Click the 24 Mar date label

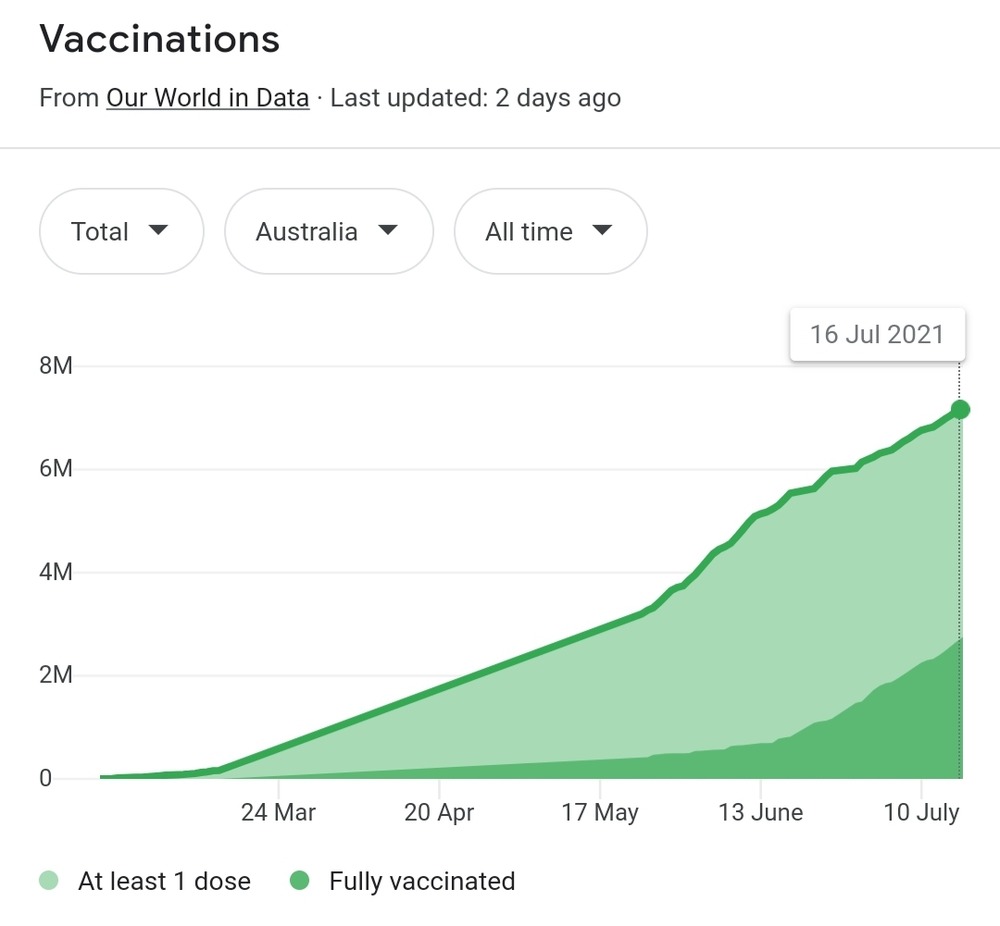coord(278,812)
